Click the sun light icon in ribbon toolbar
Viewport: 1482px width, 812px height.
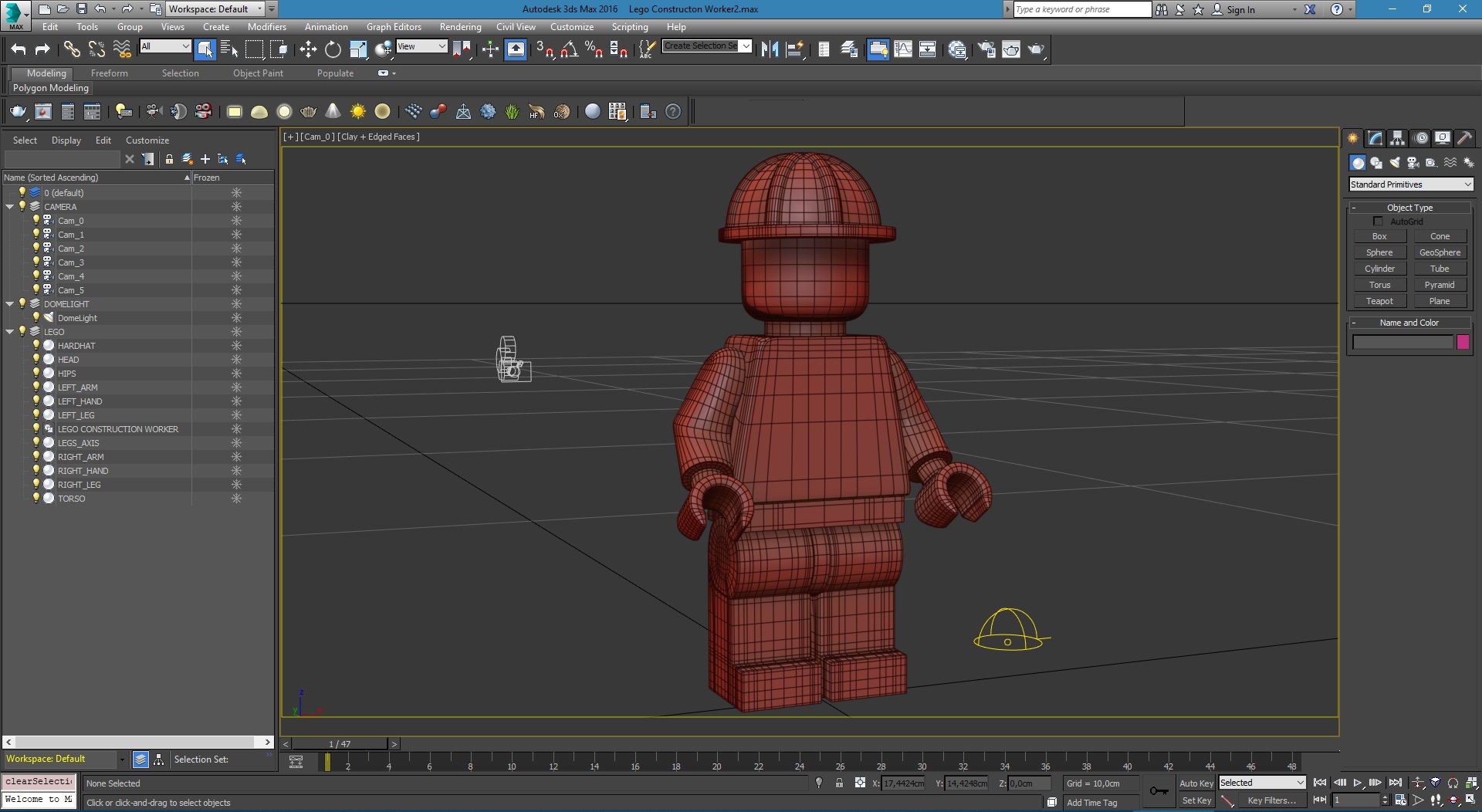tap(358, 111)
